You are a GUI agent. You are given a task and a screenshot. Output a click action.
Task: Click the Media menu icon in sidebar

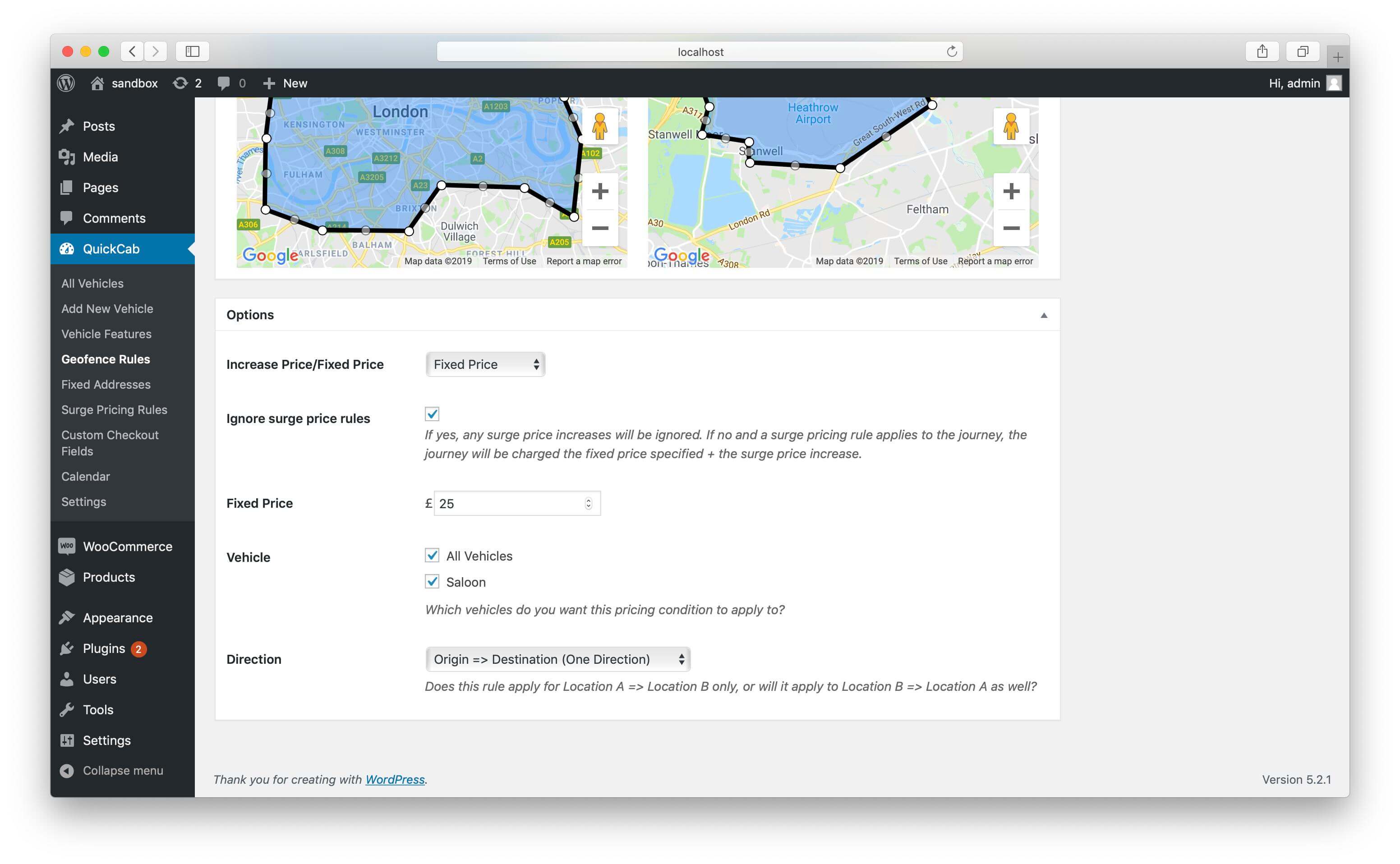[x=67, y=157]
